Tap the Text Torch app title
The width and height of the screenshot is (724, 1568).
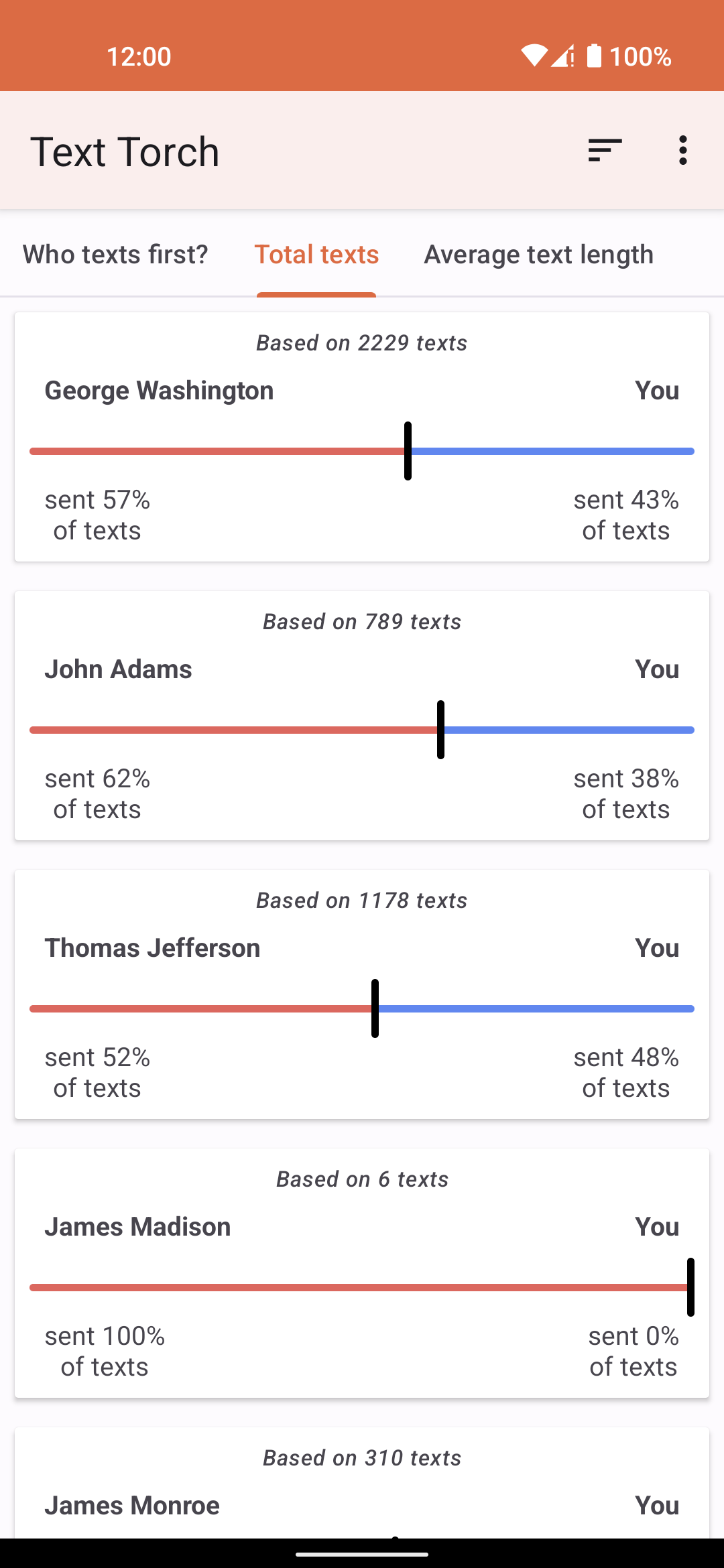coord(125,151)
